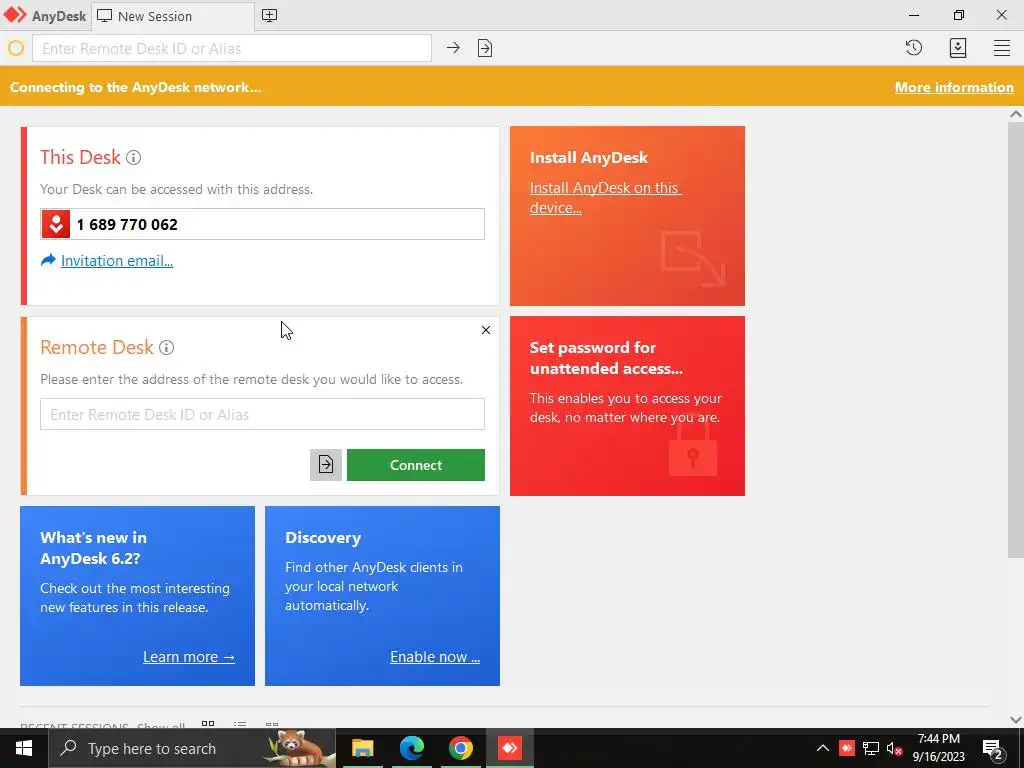Show hidden system tray icons

(x=823, y=748)
